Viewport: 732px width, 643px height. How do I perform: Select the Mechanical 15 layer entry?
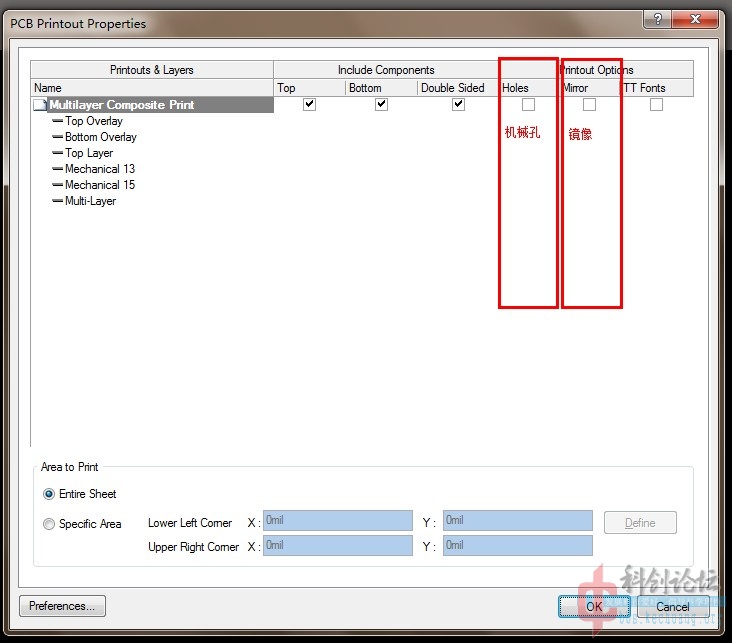100,185
